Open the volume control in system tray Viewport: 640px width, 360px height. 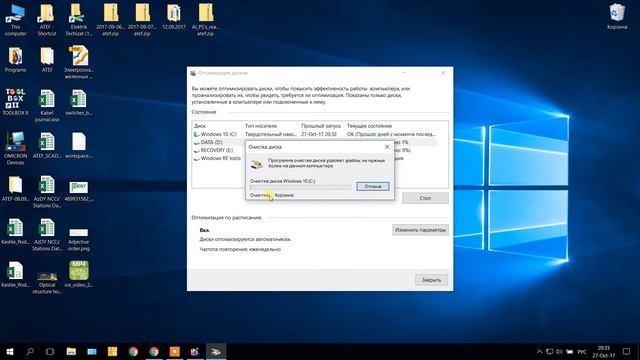559,351
